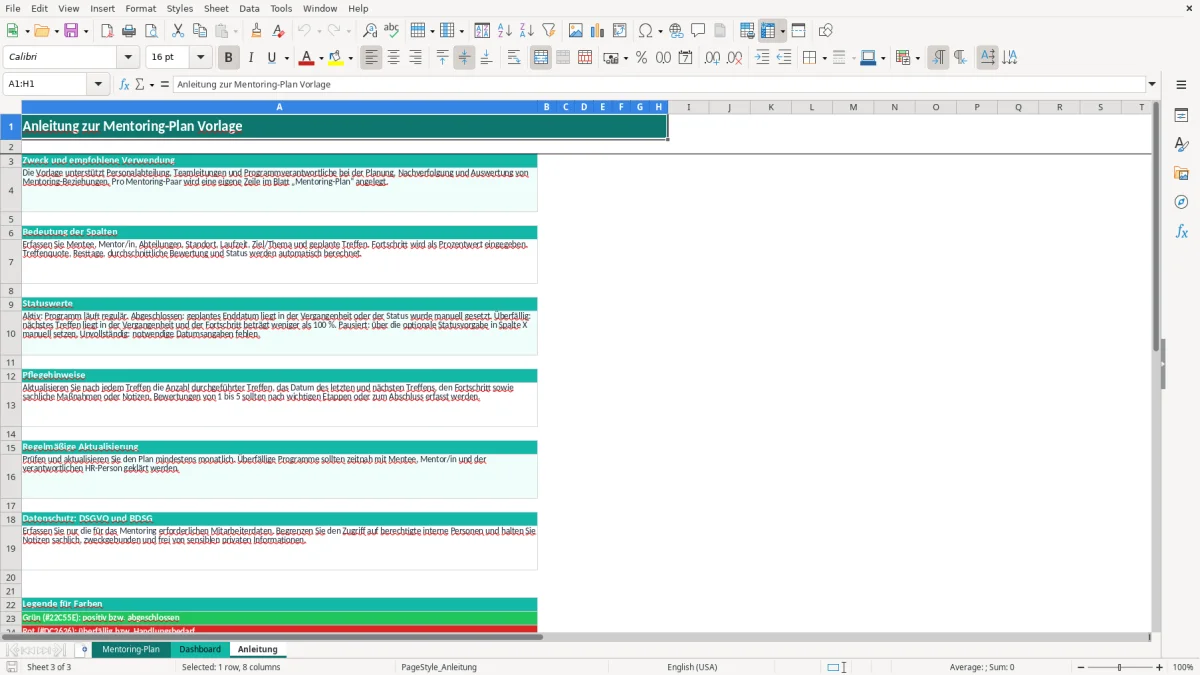
Task: Click Freeze Rows and Columns icon
Action: coord(768,31)
